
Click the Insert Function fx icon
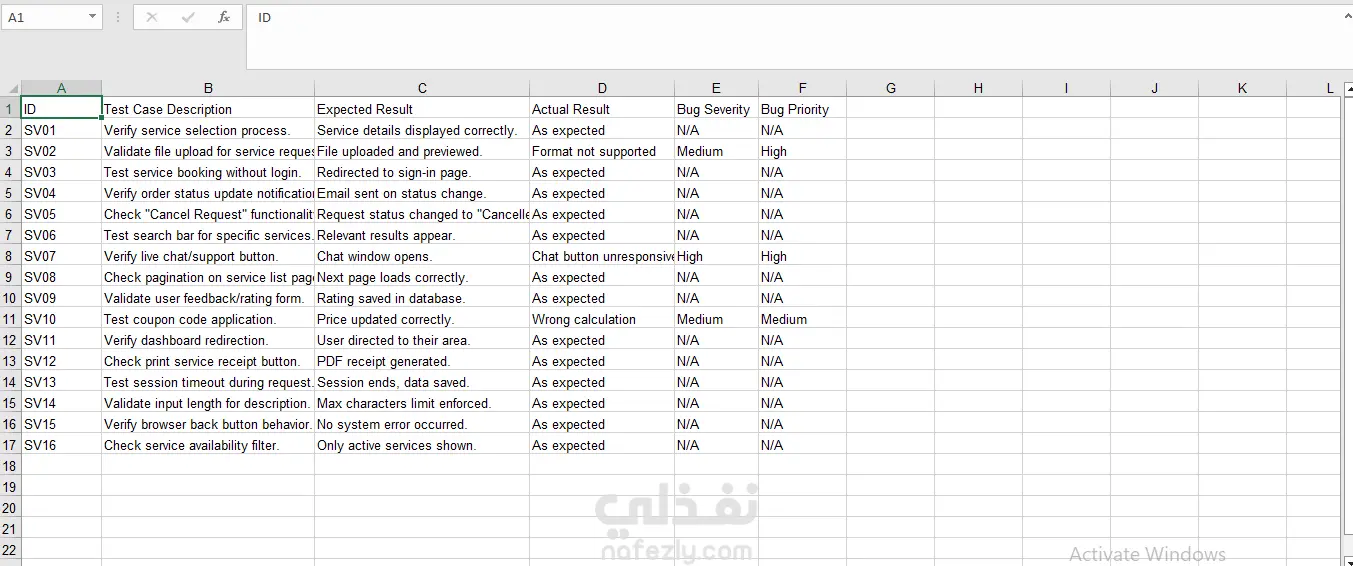click(224, 17)
